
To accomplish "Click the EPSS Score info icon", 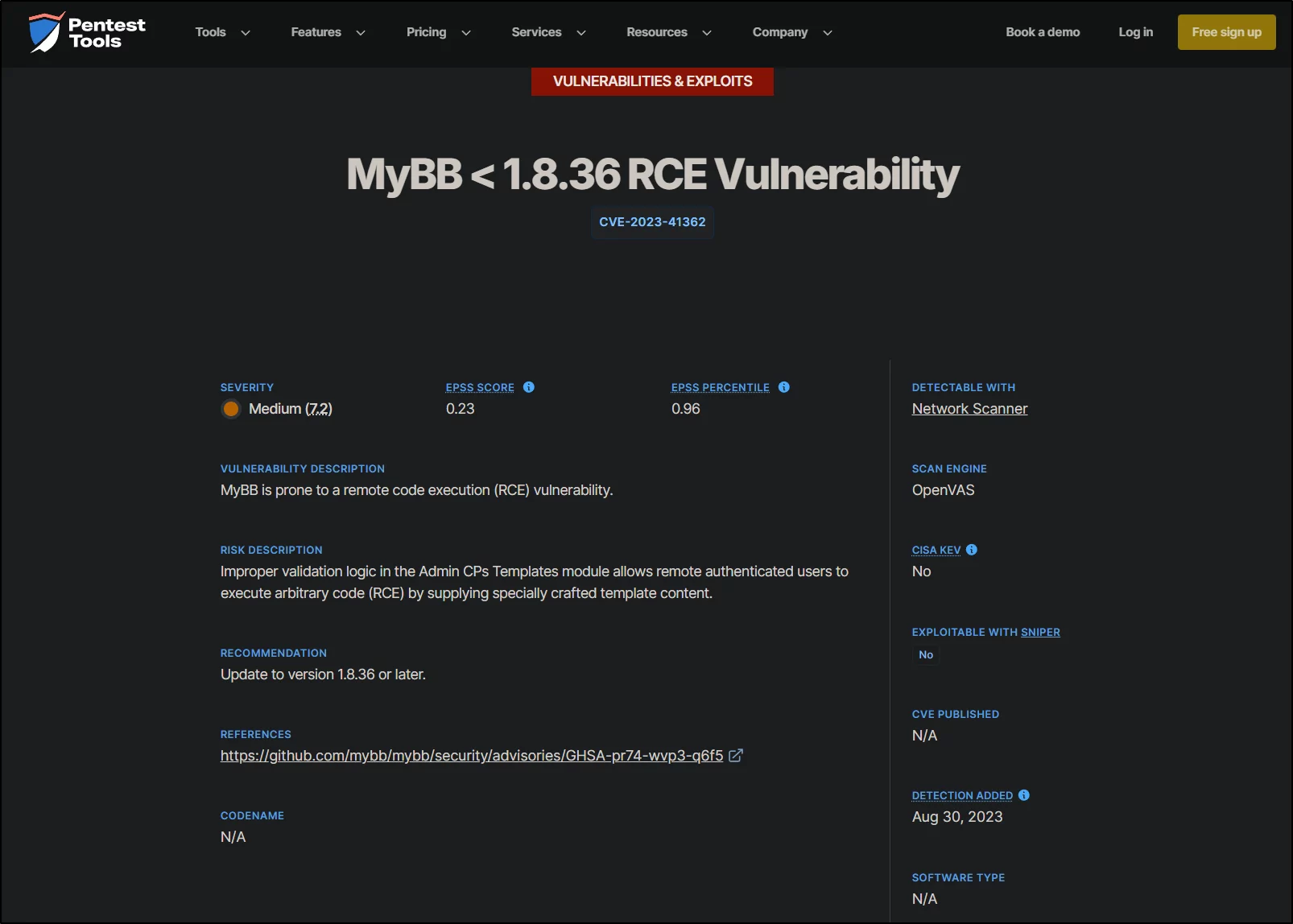I will (x=529, y=387).
